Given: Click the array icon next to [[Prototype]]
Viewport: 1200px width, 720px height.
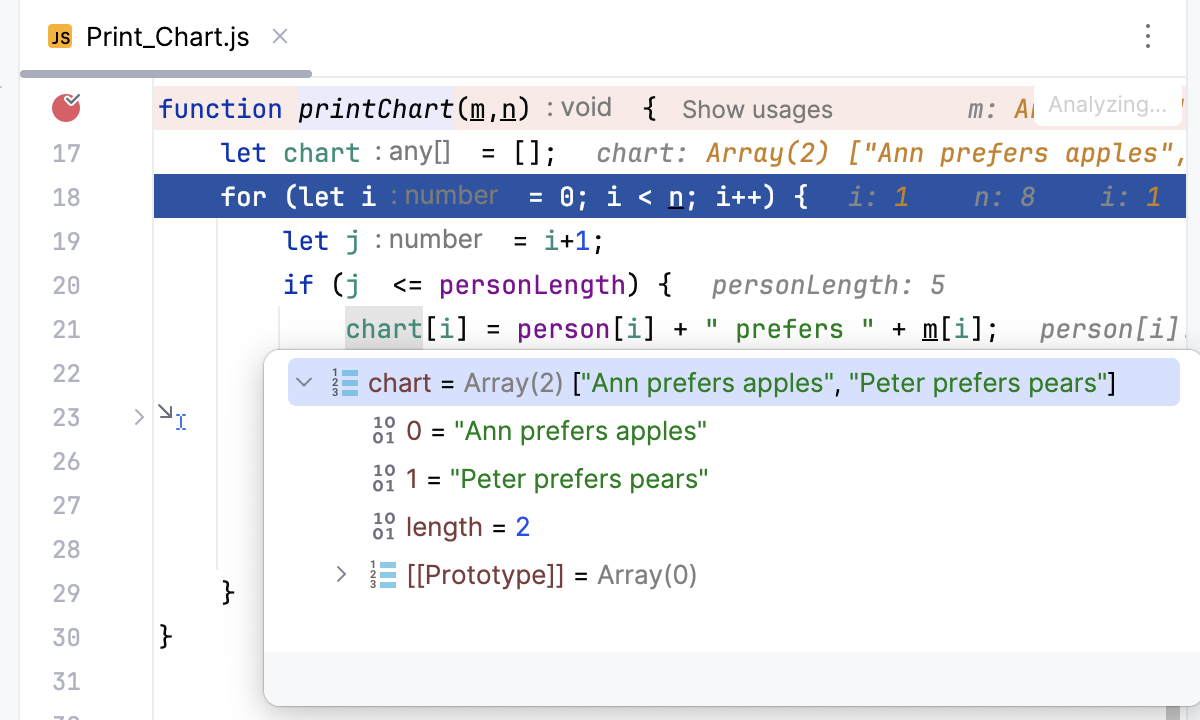Looking at the screenshot, I should click(x=383, y=574).
